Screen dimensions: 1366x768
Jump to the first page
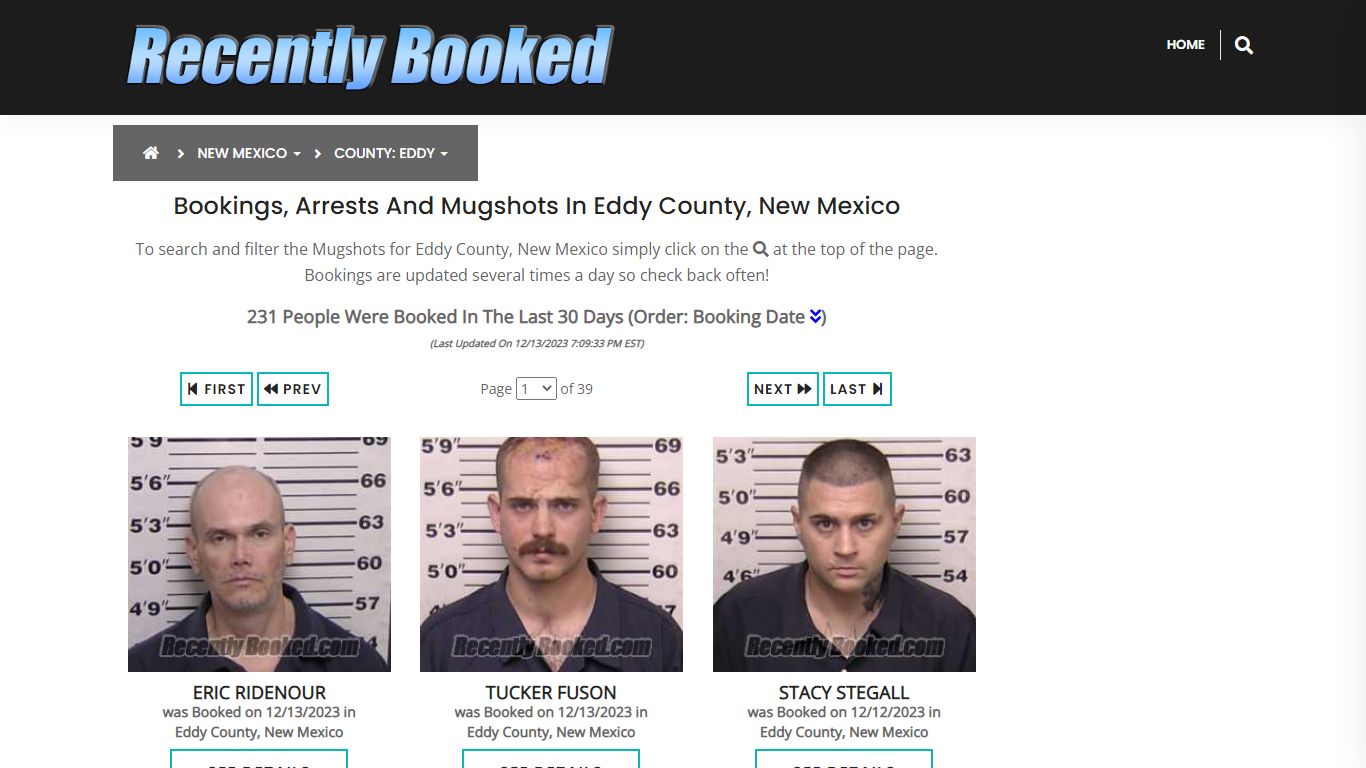coord(216,389)
